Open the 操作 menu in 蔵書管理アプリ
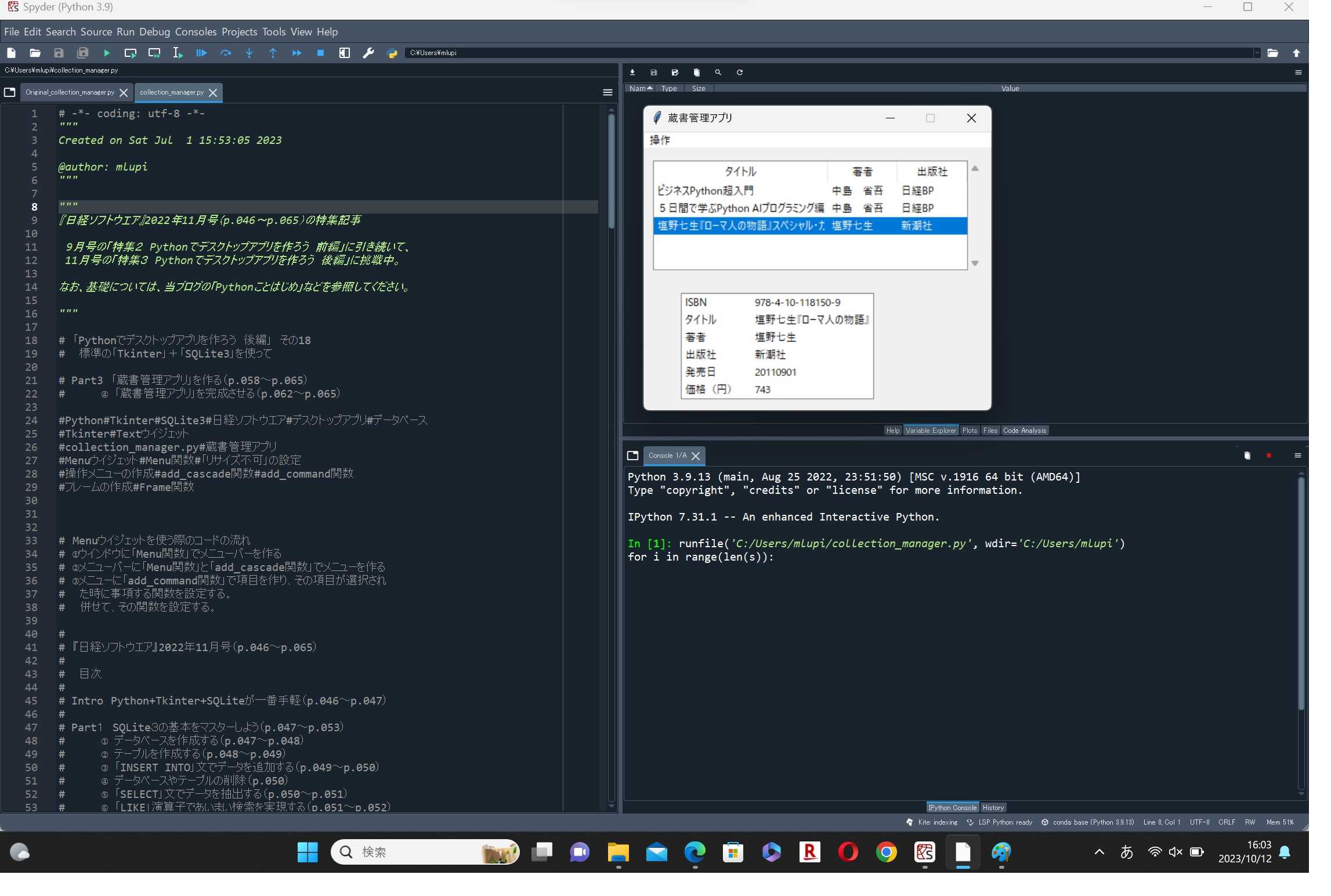Viewport: 1331px width, 896px height. (661, 140)
